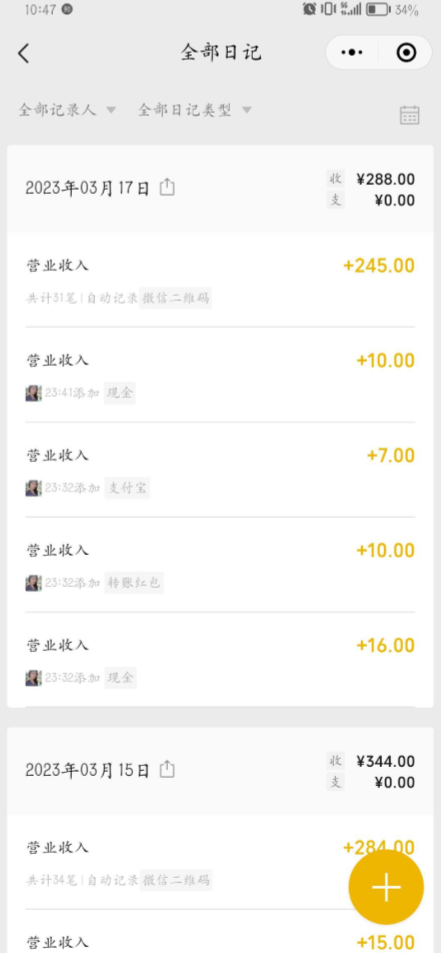The width and height of the screenshot is (441, 953).
Task: Tap the yellow plus add-record button
Action: (386, 887)
